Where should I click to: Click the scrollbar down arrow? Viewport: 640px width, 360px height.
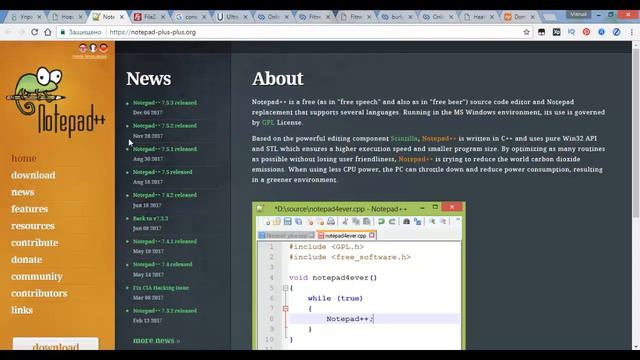pos(636,347)
